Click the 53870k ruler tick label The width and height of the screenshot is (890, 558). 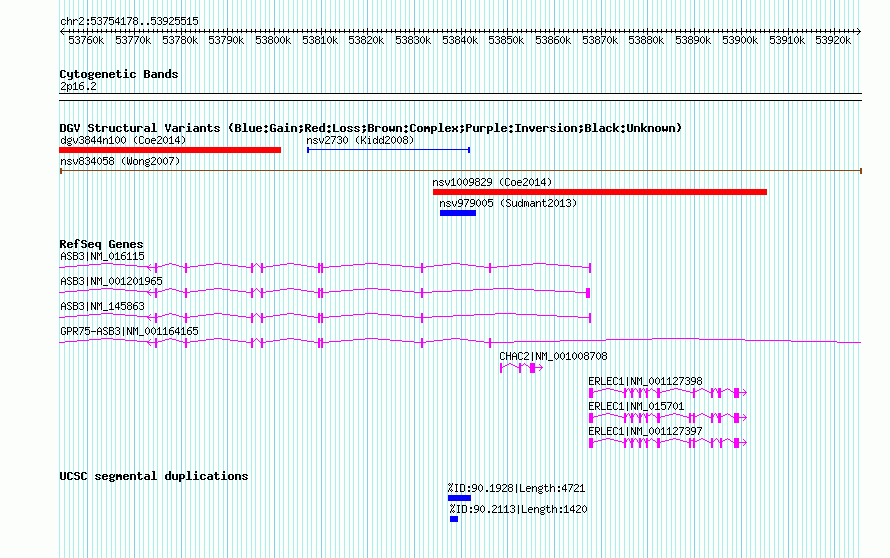(x=600, y=40)
